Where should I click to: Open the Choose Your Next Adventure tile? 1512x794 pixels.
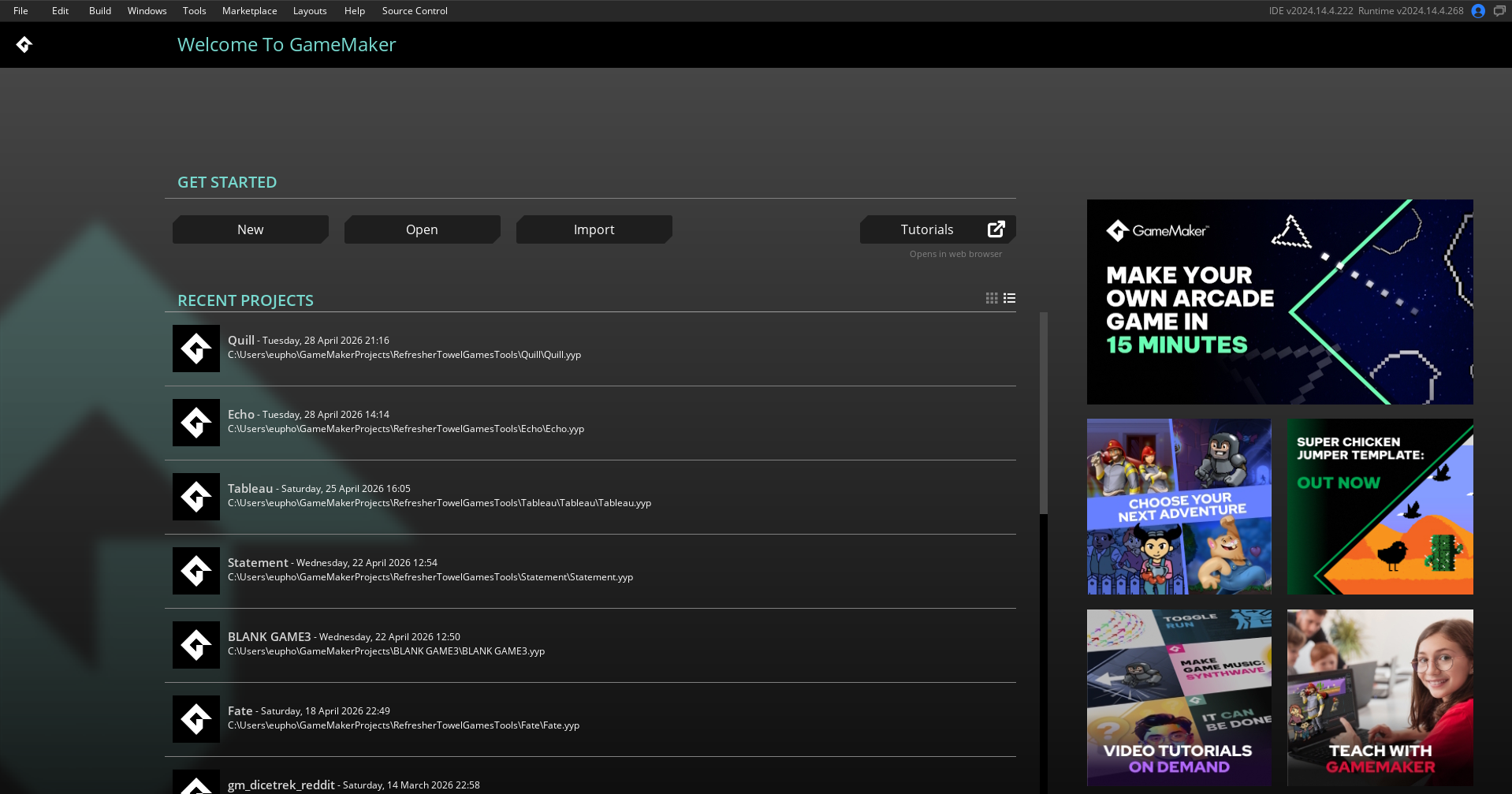pos(1179,506)
